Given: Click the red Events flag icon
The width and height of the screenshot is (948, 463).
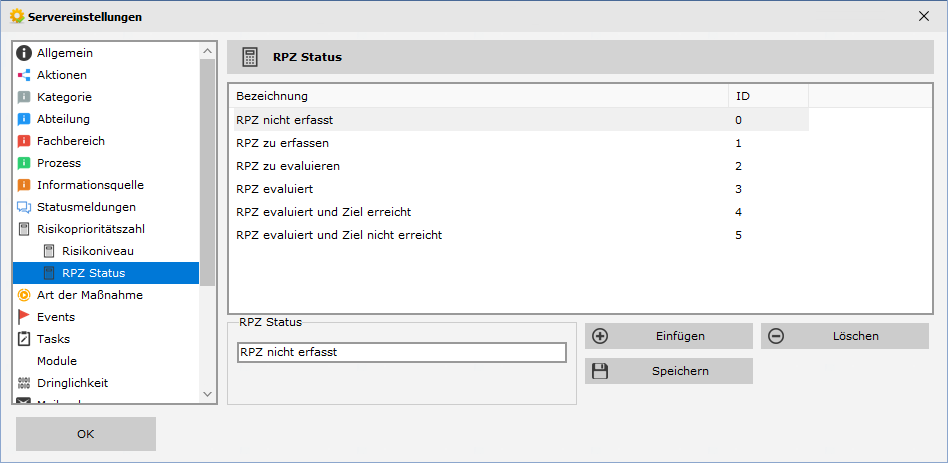Looking at the screenshot, I should tap(24, 317).
